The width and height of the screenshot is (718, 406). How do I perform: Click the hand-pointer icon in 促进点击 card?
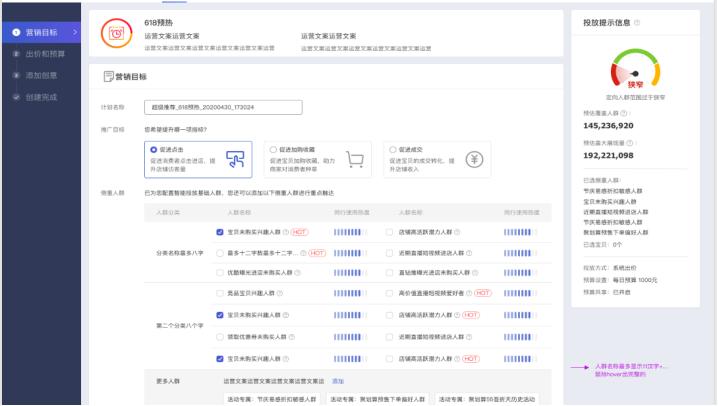click(x=235, y=159)
